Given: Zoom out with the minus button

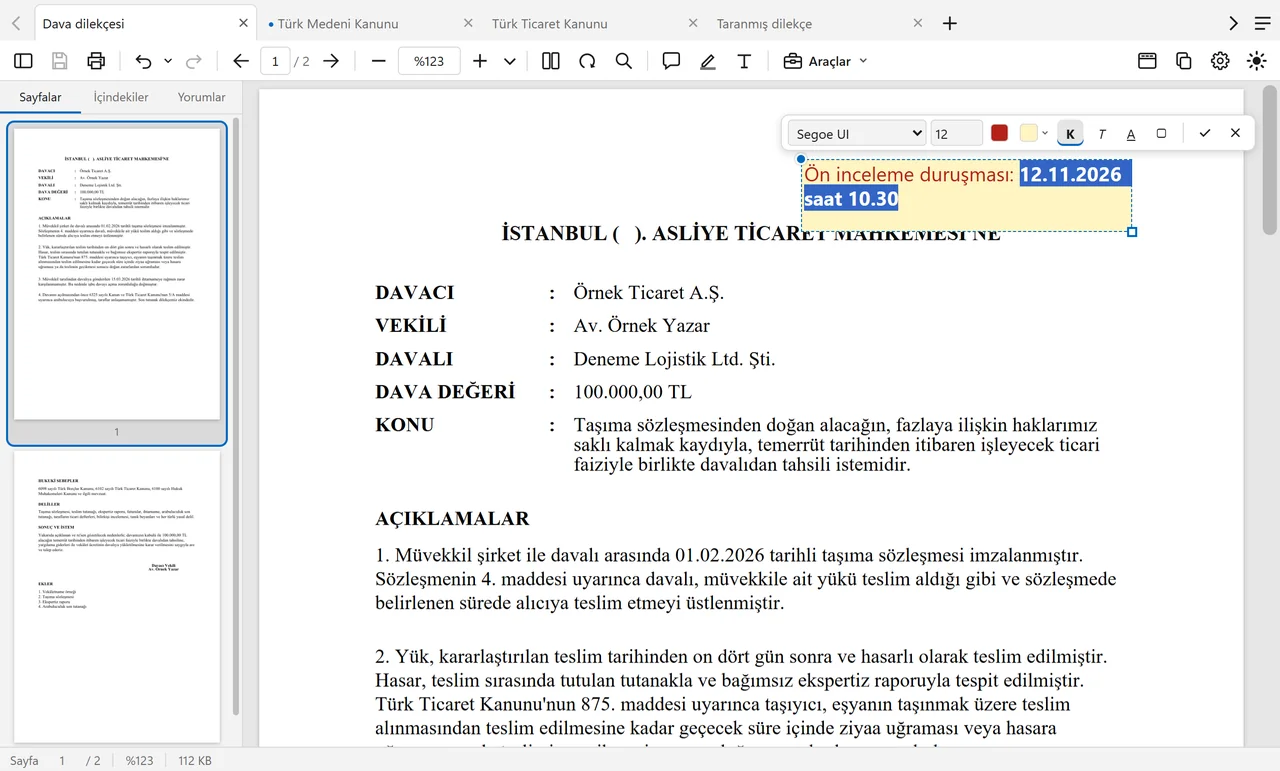Looking at the screenshot, I should 378,61.
